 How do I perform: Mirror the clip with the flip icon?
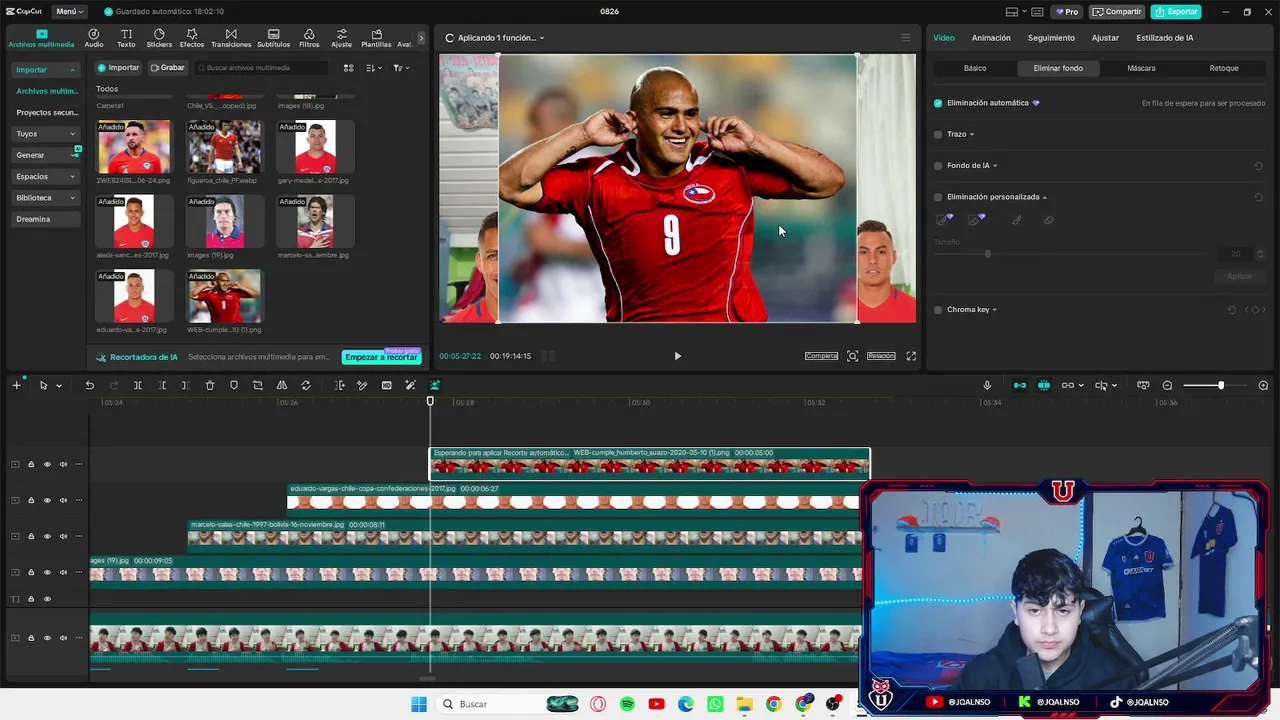click(x=282, y=386)
